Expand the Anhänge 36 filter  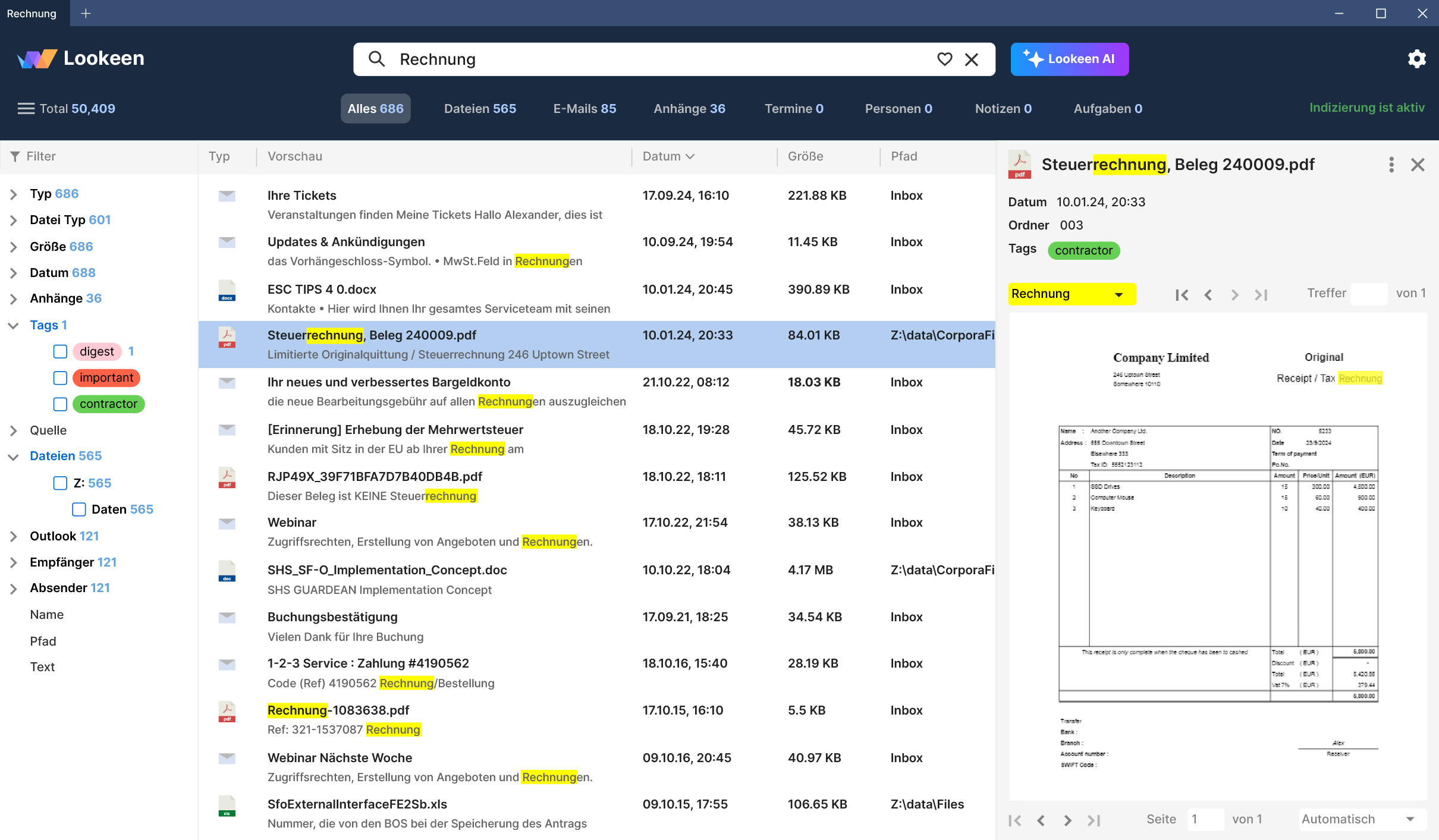coord(13,299)
